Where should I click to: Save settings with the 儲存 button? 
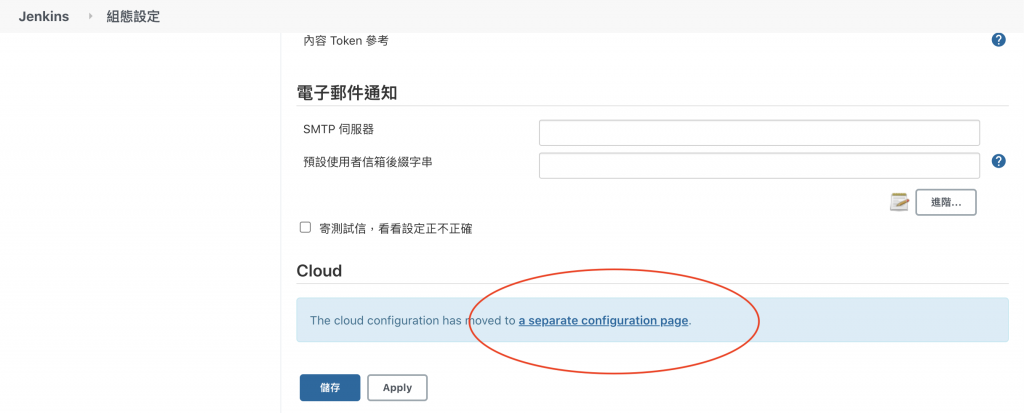coord(329,387)
